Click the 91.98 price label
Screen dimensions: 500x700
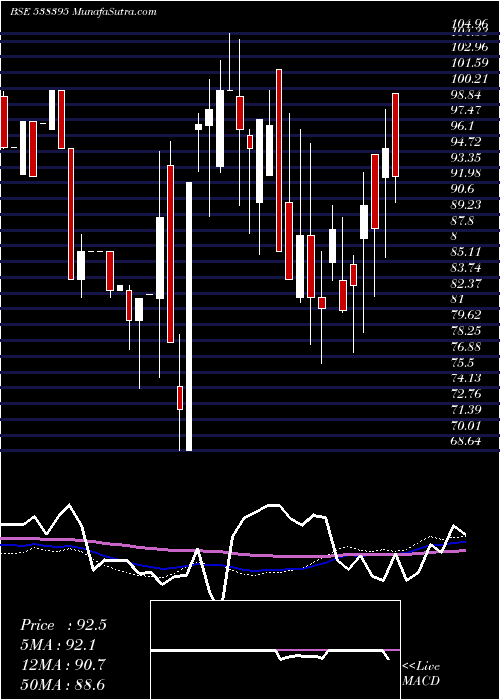[466, 173]
